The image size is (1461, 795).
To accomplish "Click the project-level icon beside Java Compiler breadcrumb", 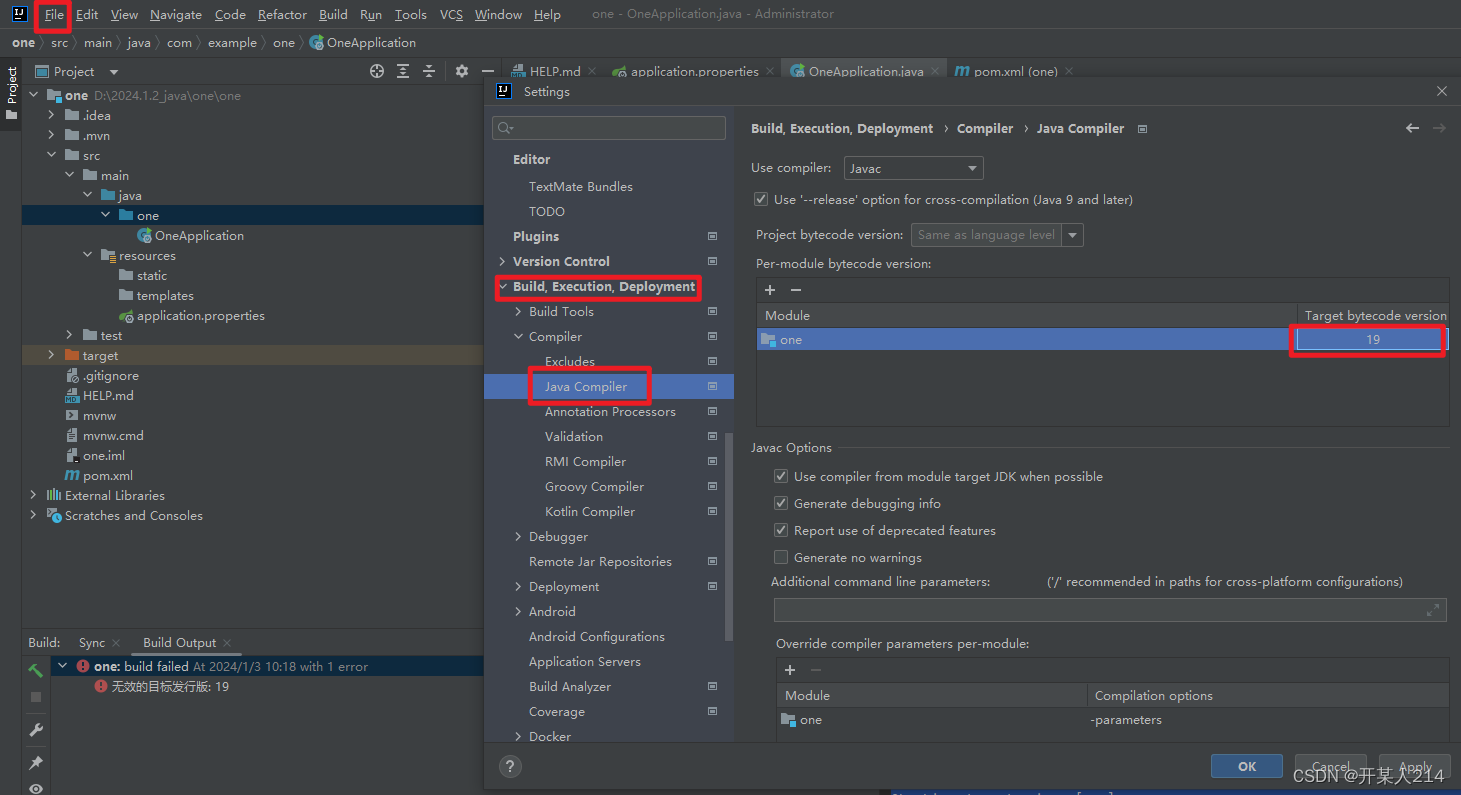I will pos(1143,129).
